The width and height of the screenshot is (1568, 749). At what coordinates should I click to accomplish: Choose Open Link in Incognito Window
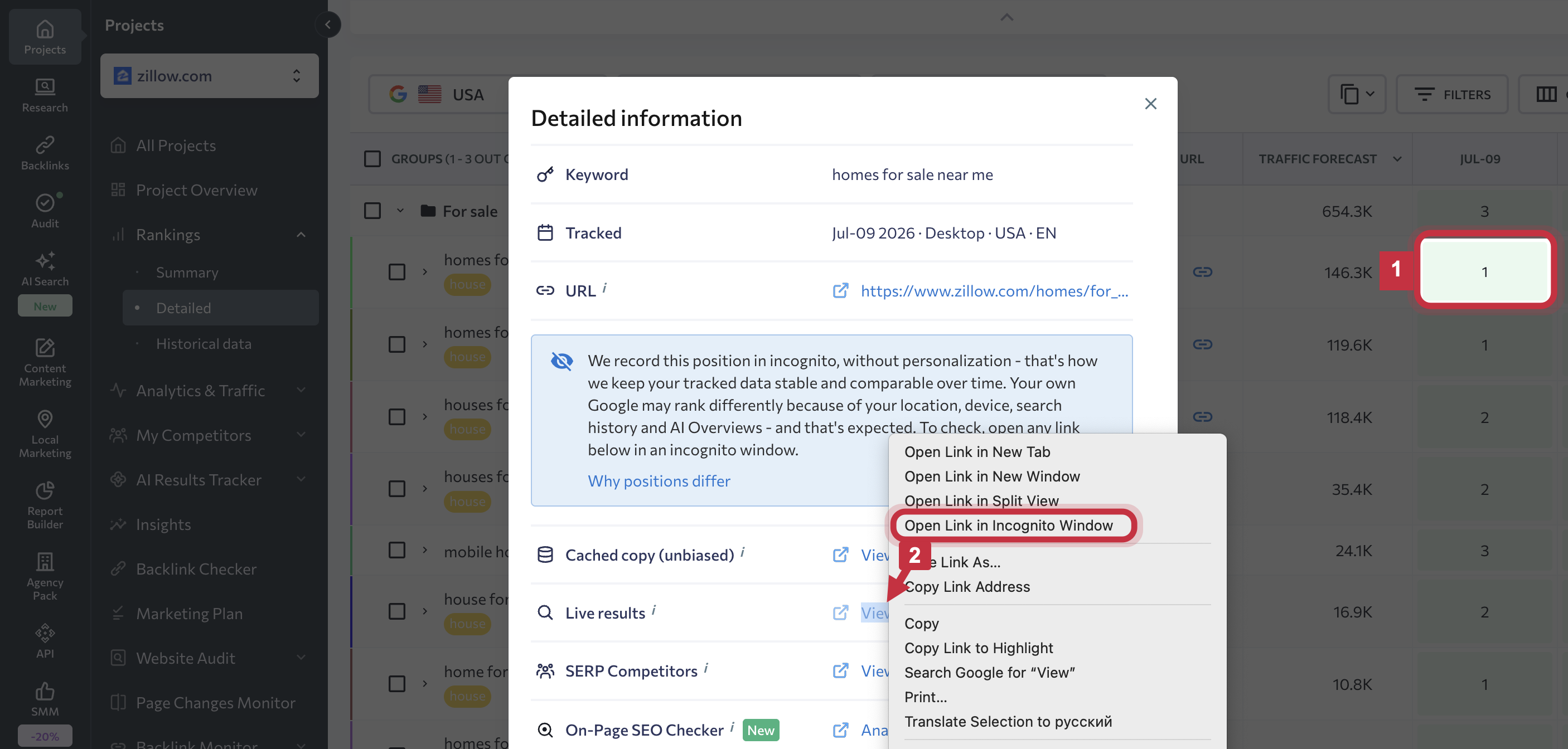[1008, 525]
